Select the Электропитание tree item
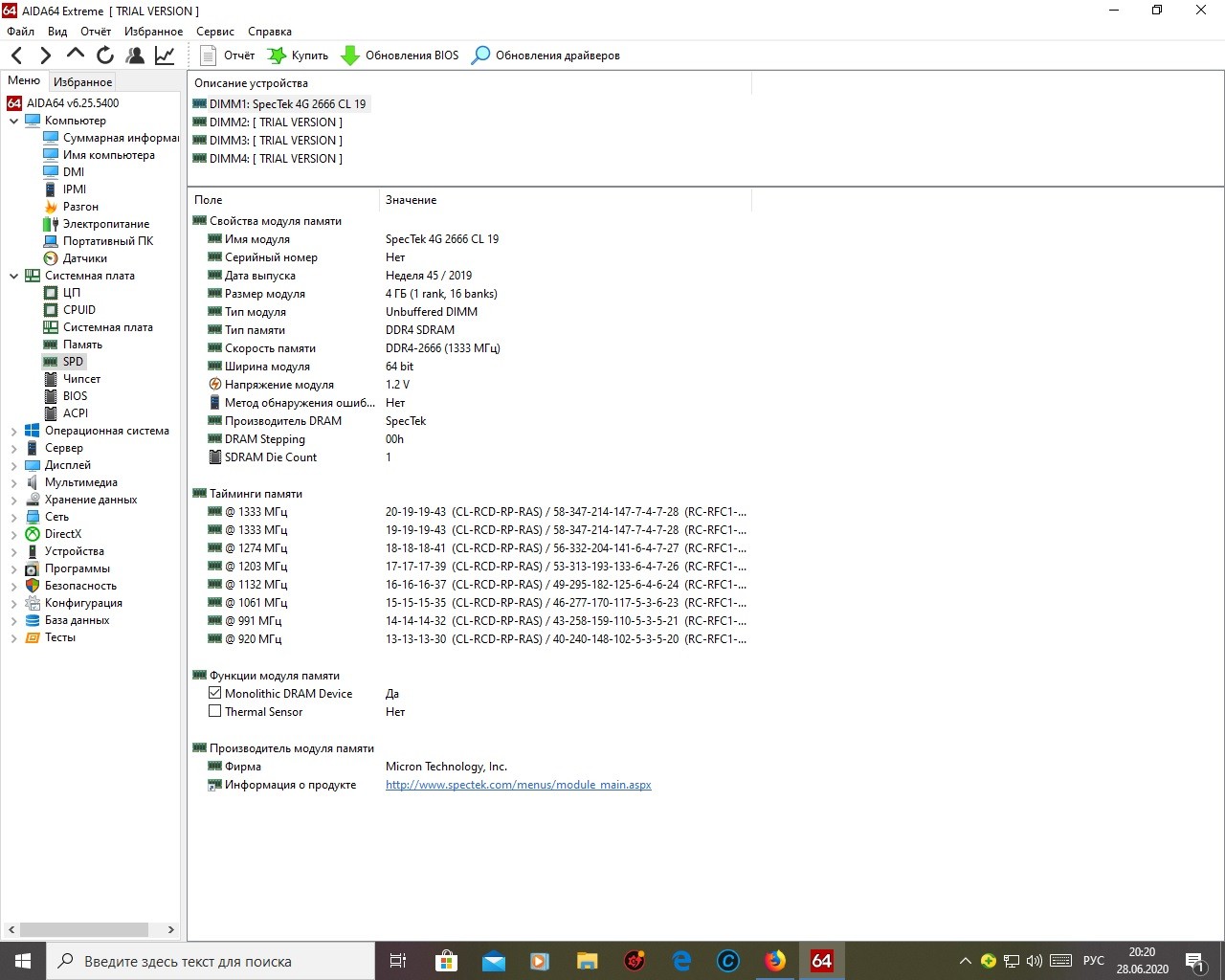The image size is (1225, 980). [97, 224]
